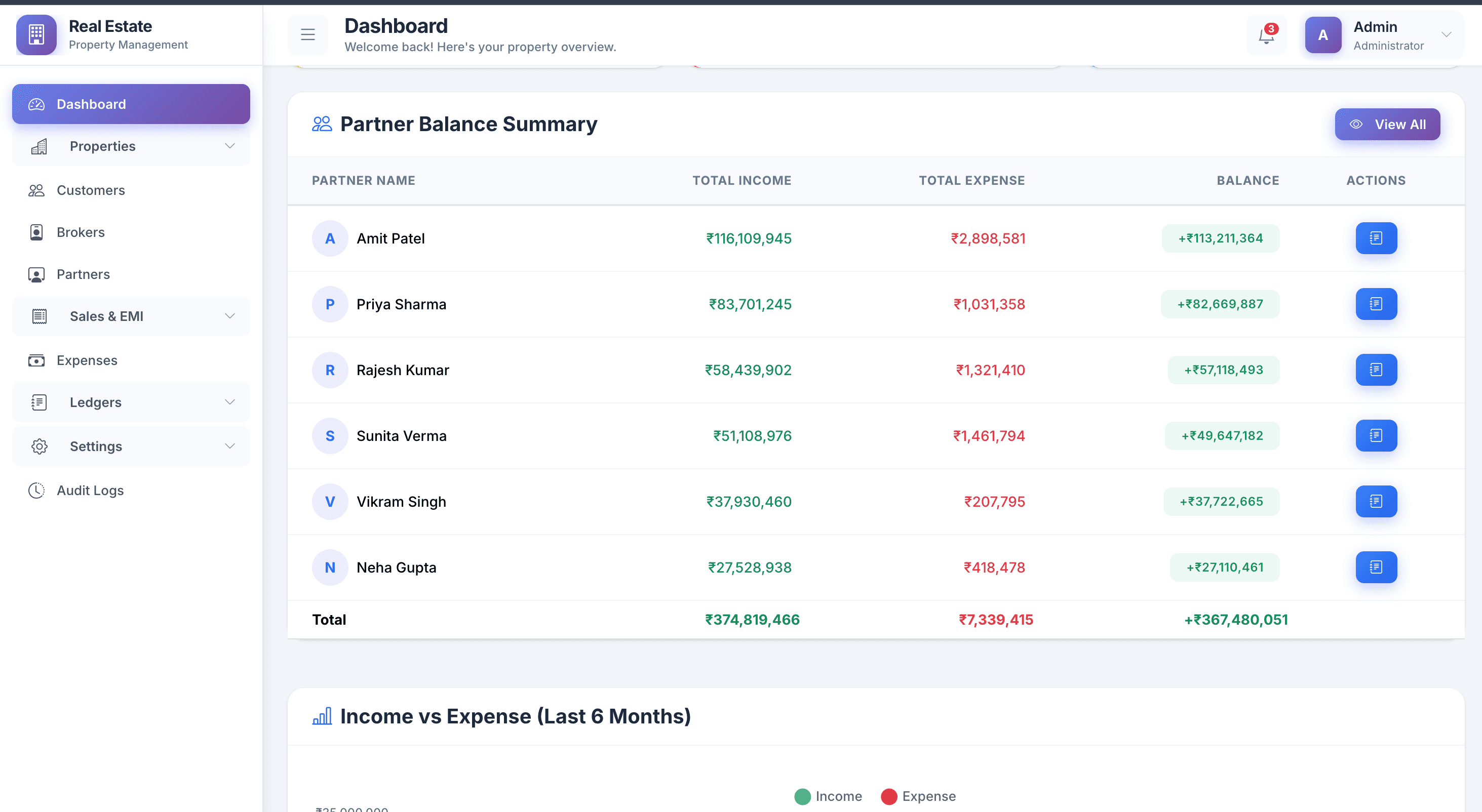Screen dimensions: 1482x812
Task: Click ledger icon for Neha Gupta
Action: point(1376,567)
